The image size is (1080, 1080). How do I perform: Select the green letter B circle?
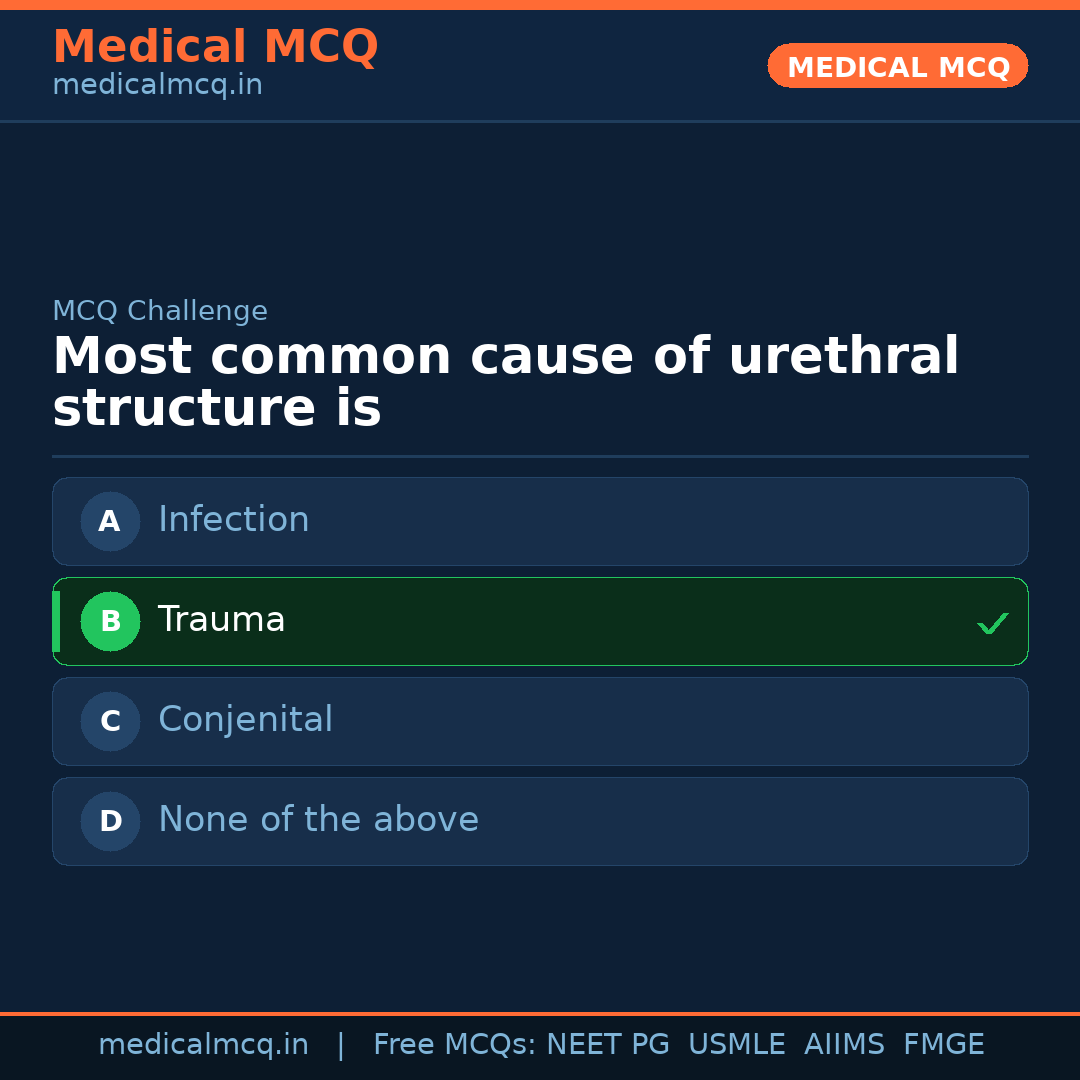(x=110, y=621)
